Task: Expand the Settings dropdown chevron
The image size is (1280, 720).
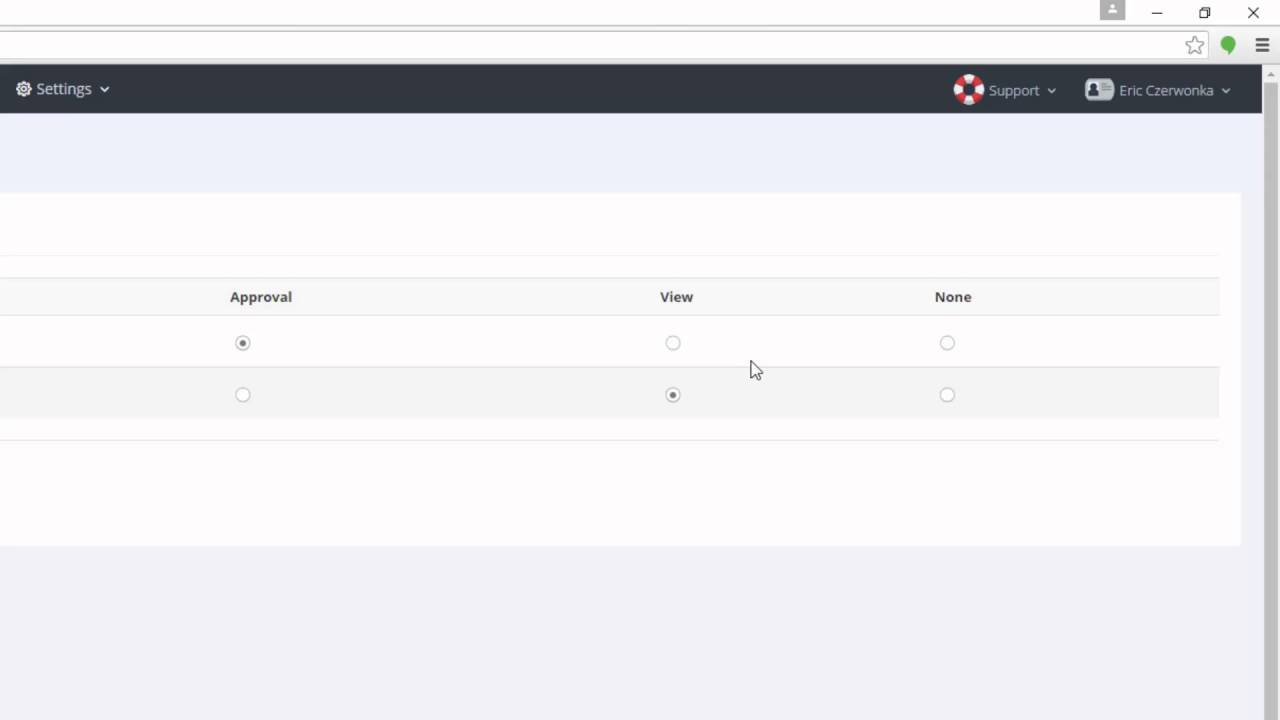Action: pos(105,90)
